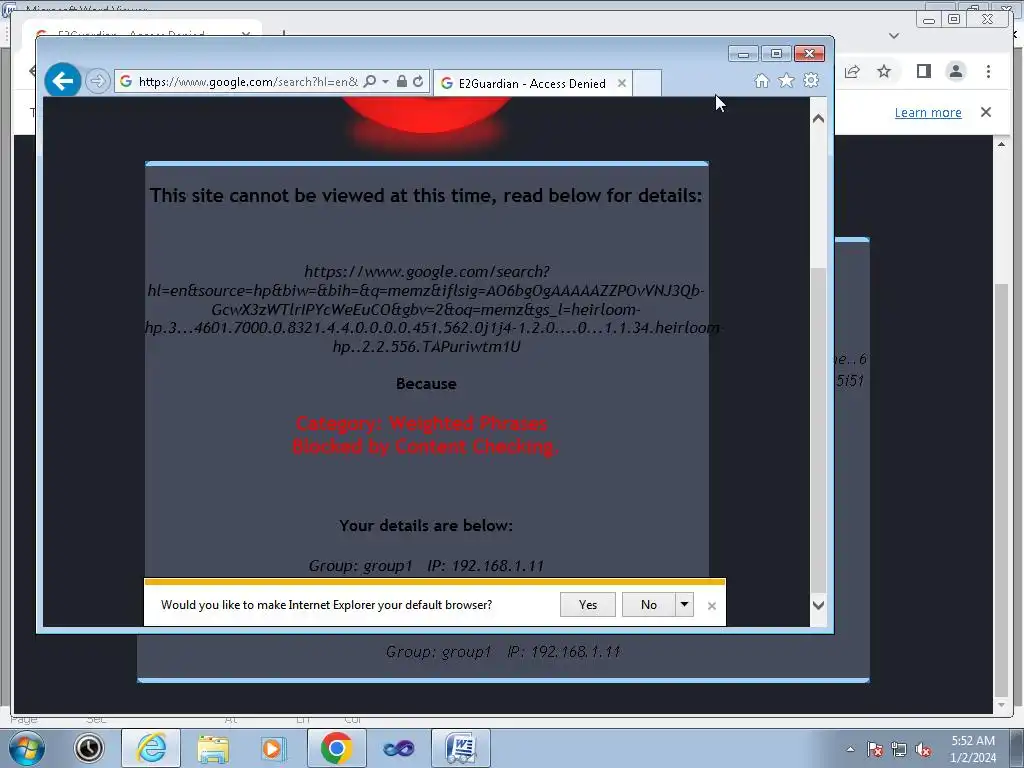Click the IE address bar URL field
This screenshot has width=1024, height=768.
tap(247, 82)
